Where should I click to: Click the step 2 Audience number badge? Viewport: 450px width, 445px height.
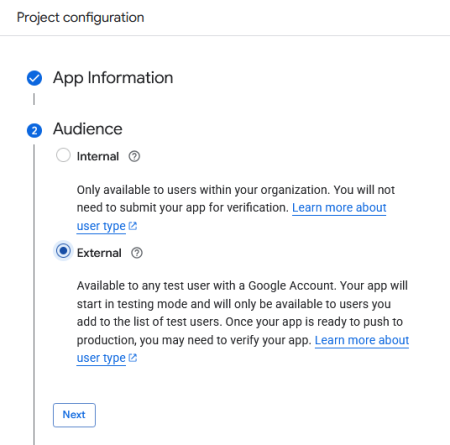tap(34, 130)
